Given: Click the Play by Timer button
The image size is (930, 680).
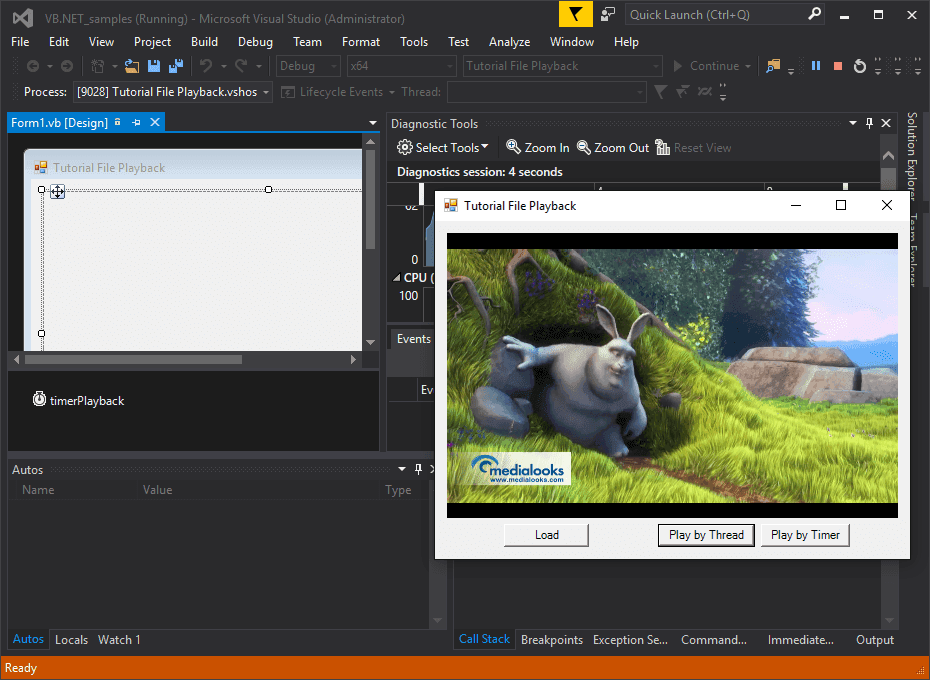Looking at the screenshot, I should pyautogui.click(x=805, y=535).
